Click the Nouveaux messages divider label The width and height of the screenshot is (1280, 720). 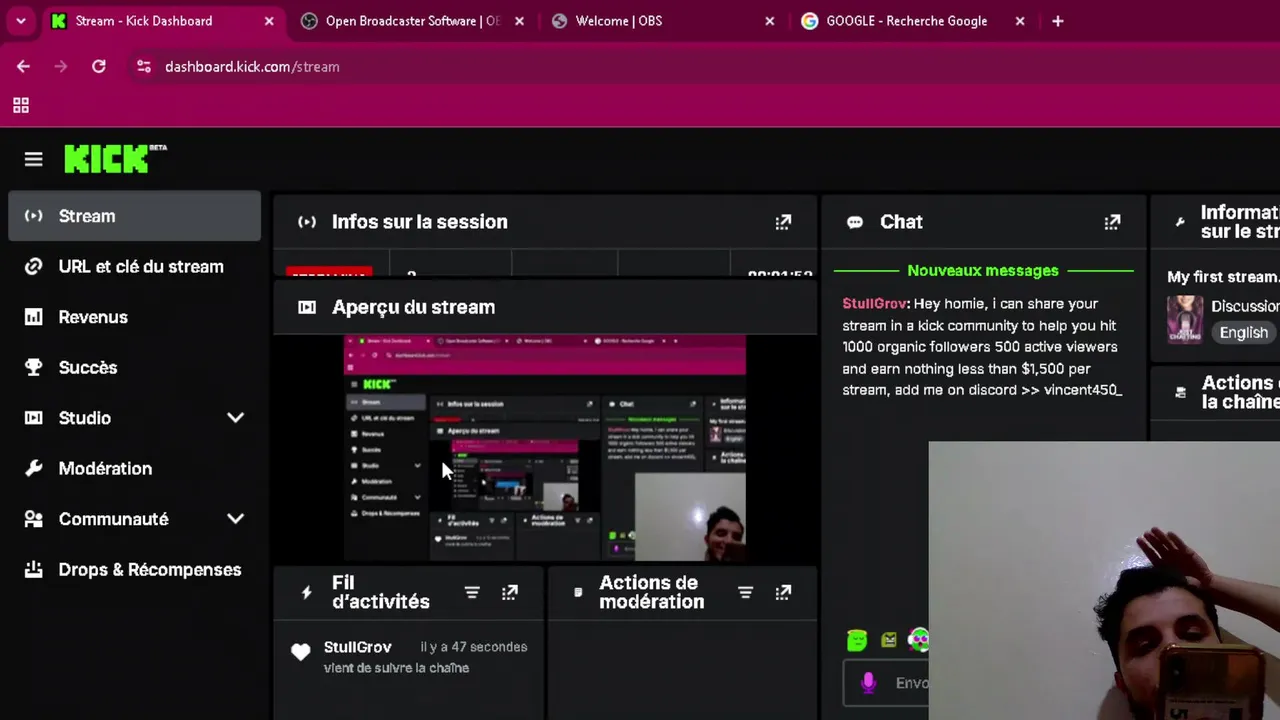pos(983,271)
